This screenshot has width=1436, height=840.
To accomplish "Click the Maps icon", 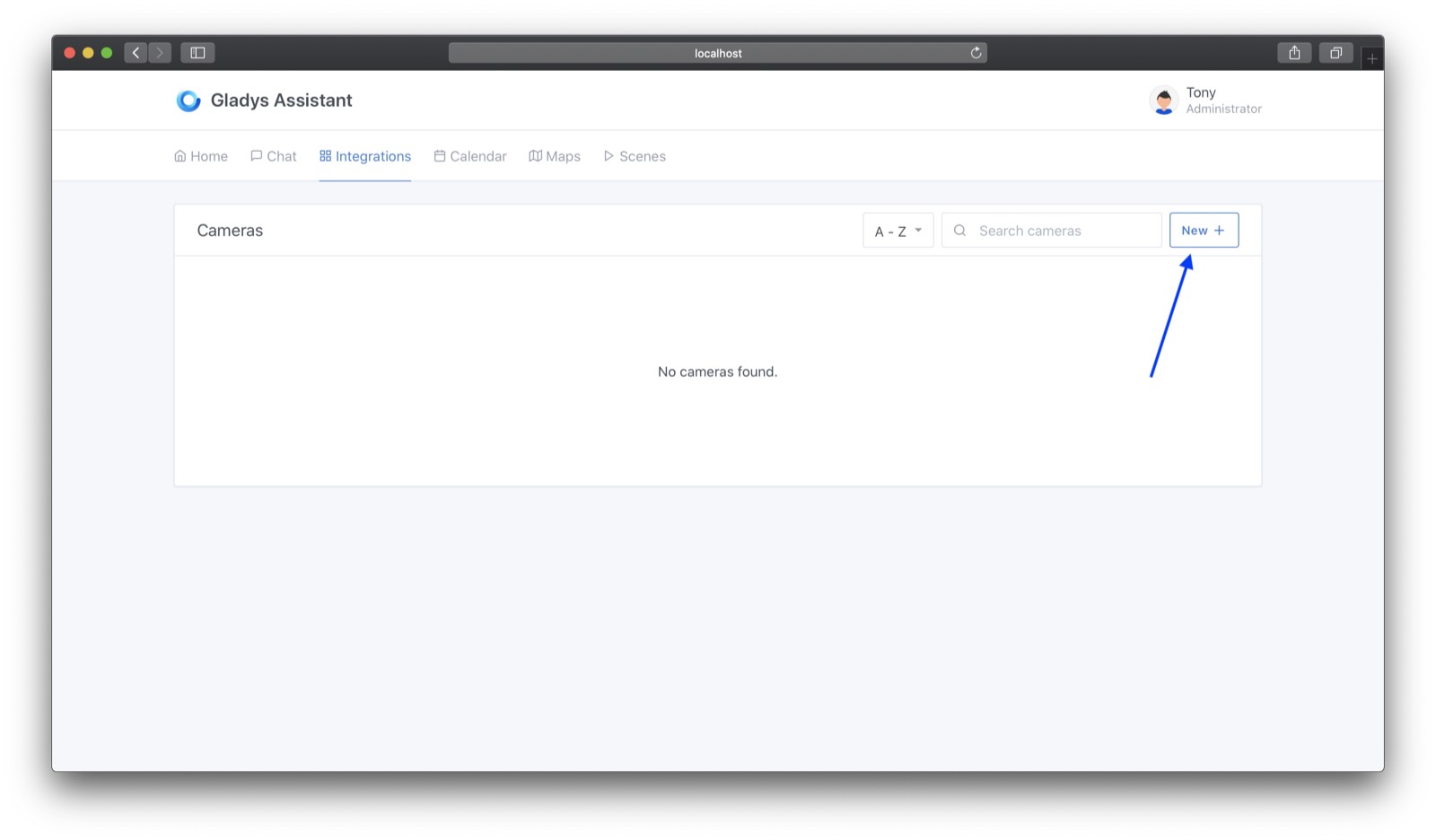I will [535, 155].
